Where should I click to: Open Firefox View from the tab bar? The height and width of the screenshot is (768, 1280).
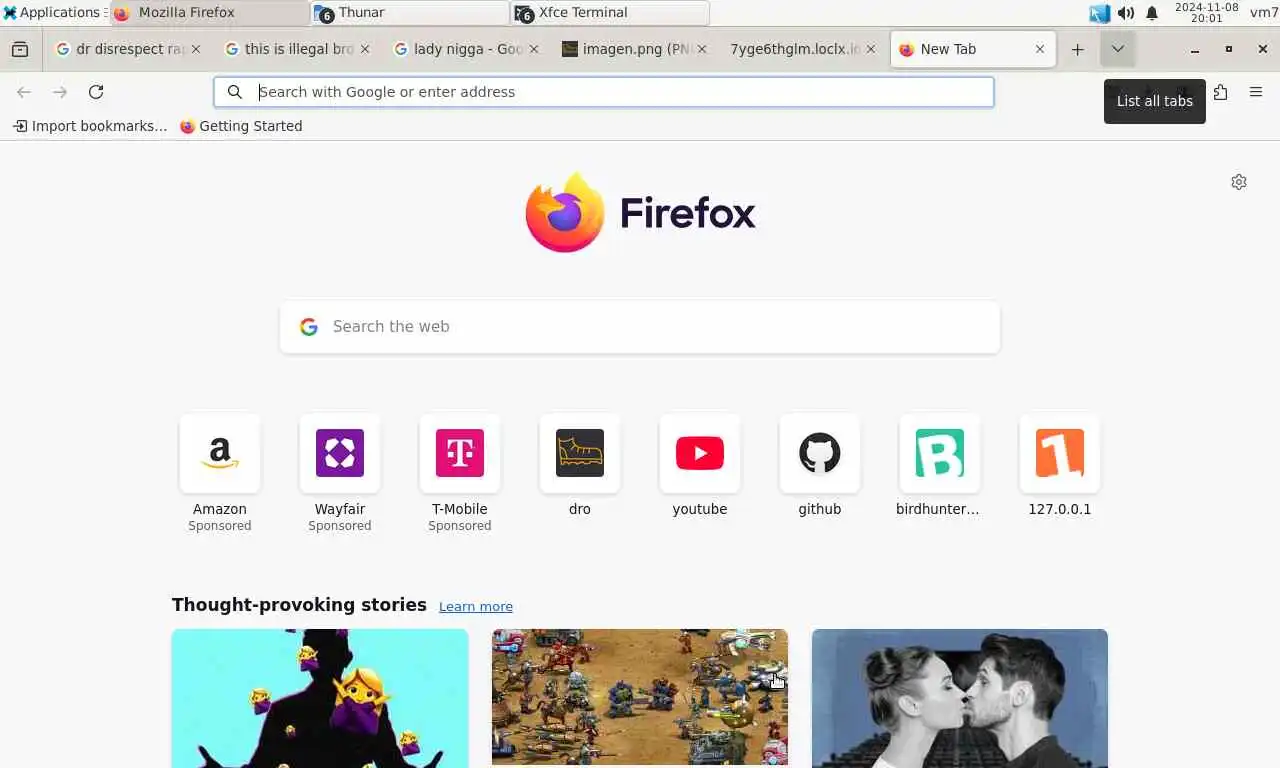(x=20, y=49)
